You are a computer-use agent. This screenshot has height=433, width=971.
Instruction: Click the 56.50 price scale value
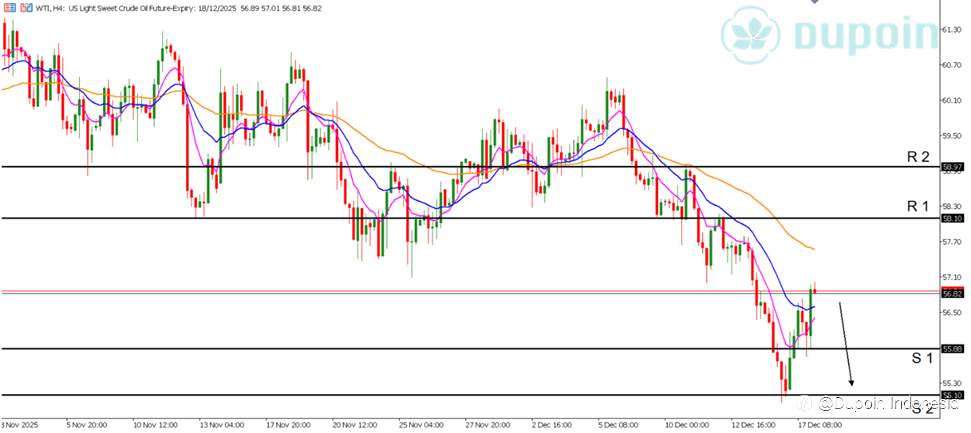[951, 313]
